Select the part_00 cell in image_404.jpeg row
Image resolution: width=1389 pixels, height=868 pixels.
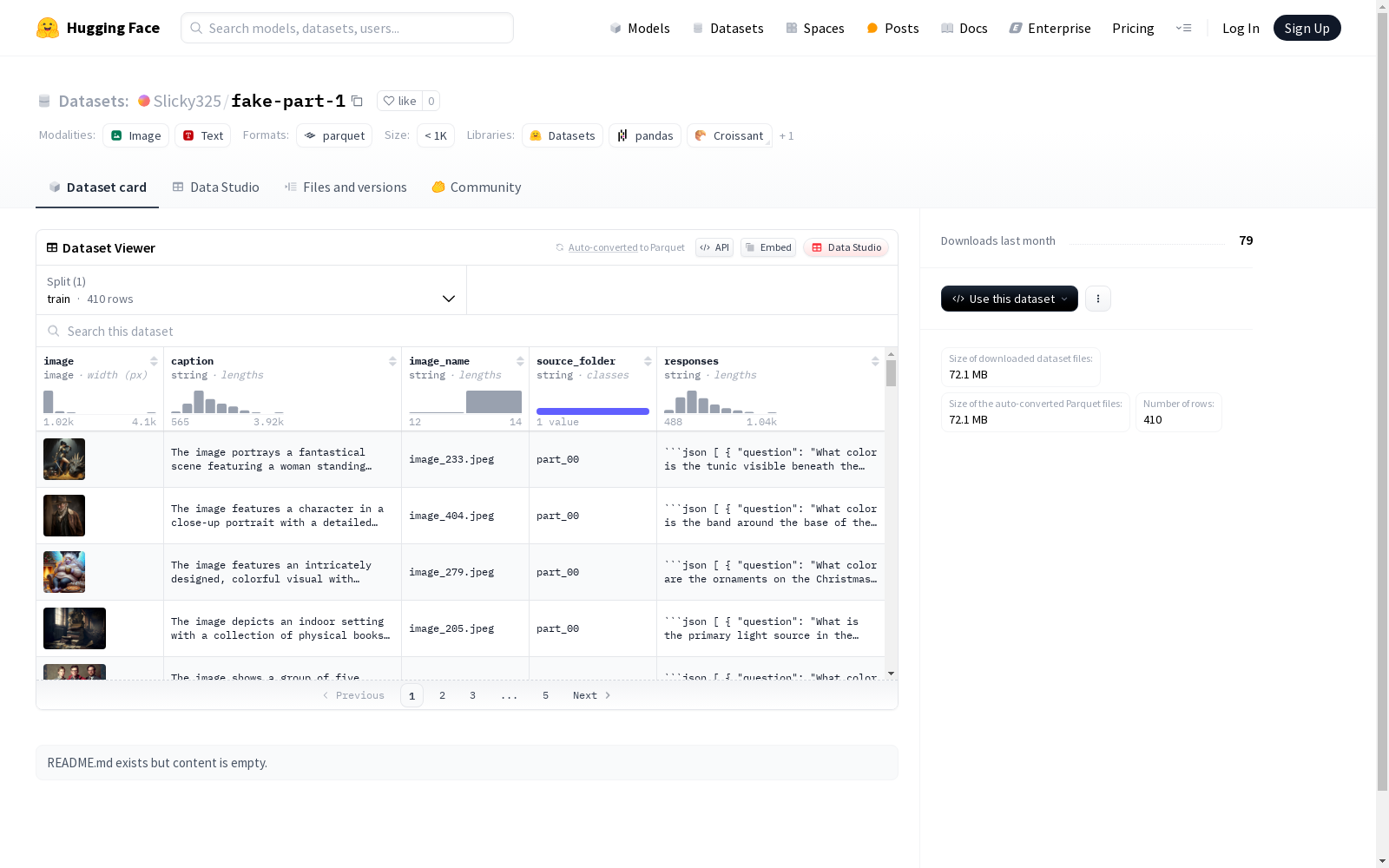[x=593, y=516]
